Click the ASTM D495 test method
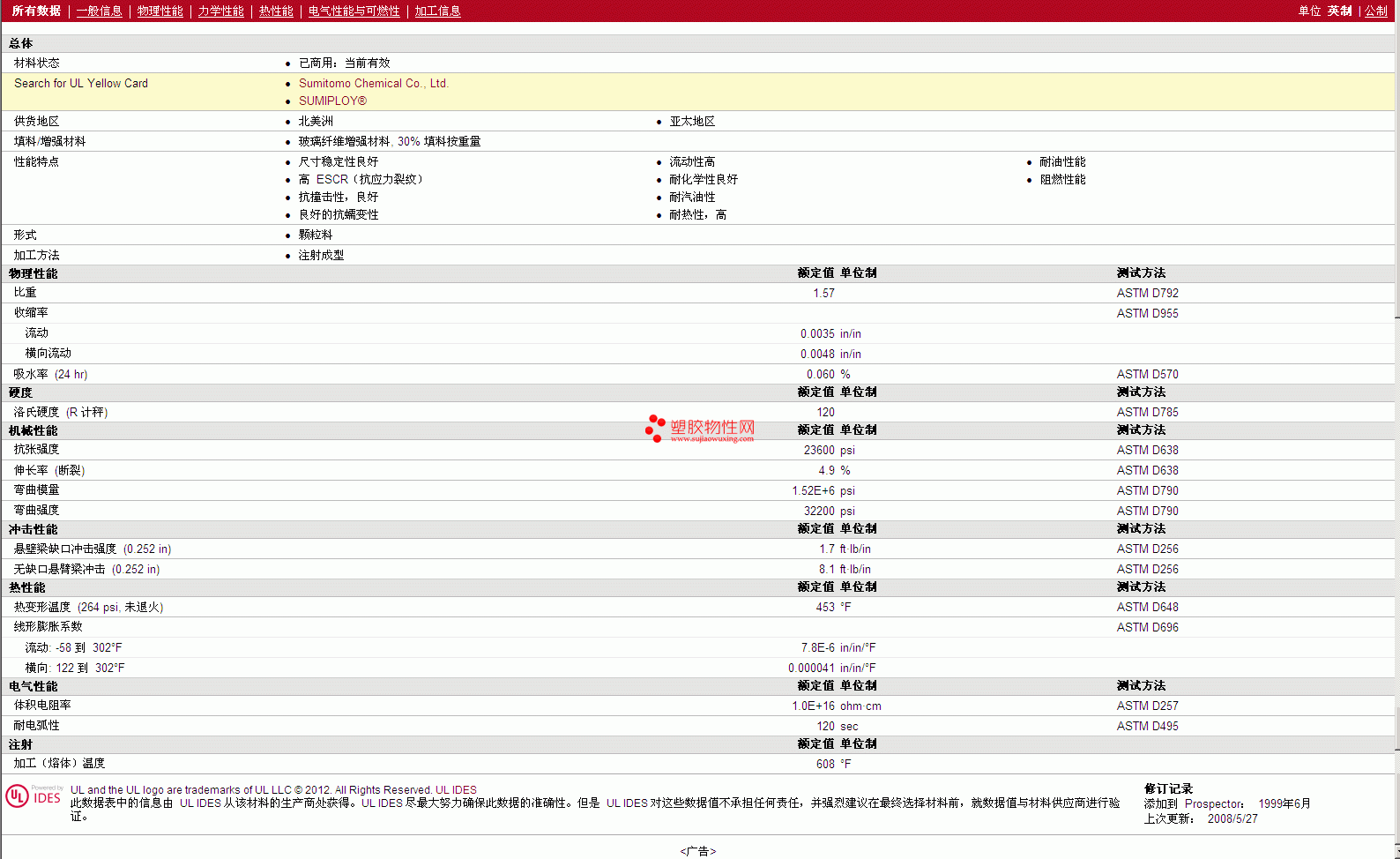Image resolution: width=1400 pixels, height=859 pixels. pos(1147,726)
